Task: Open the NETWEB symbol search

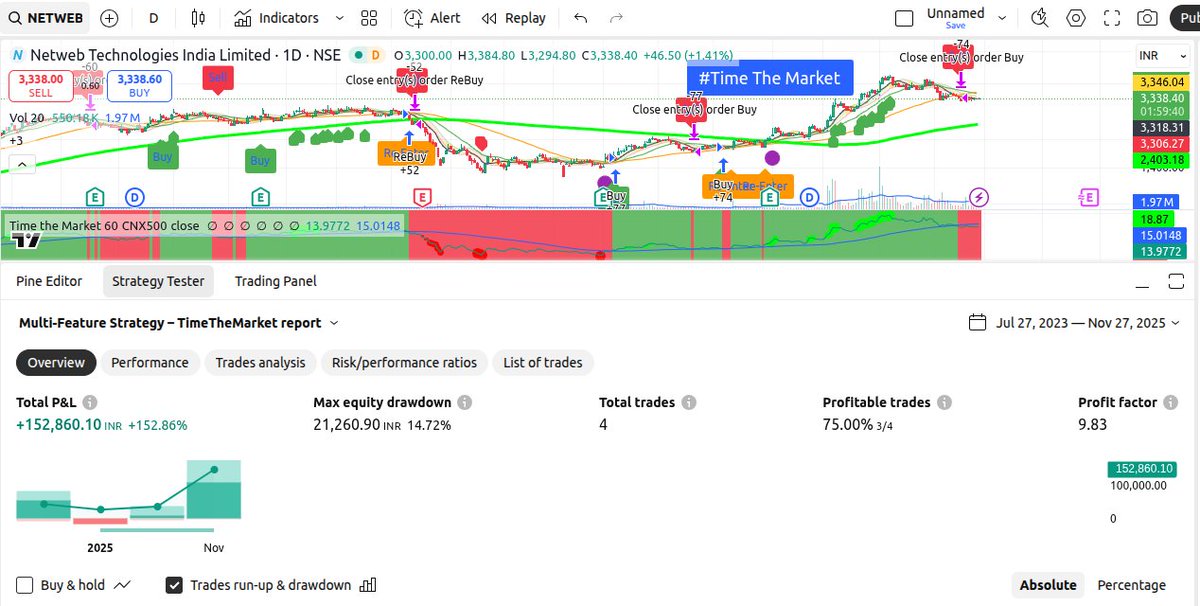Action: [x=45, y=18]
